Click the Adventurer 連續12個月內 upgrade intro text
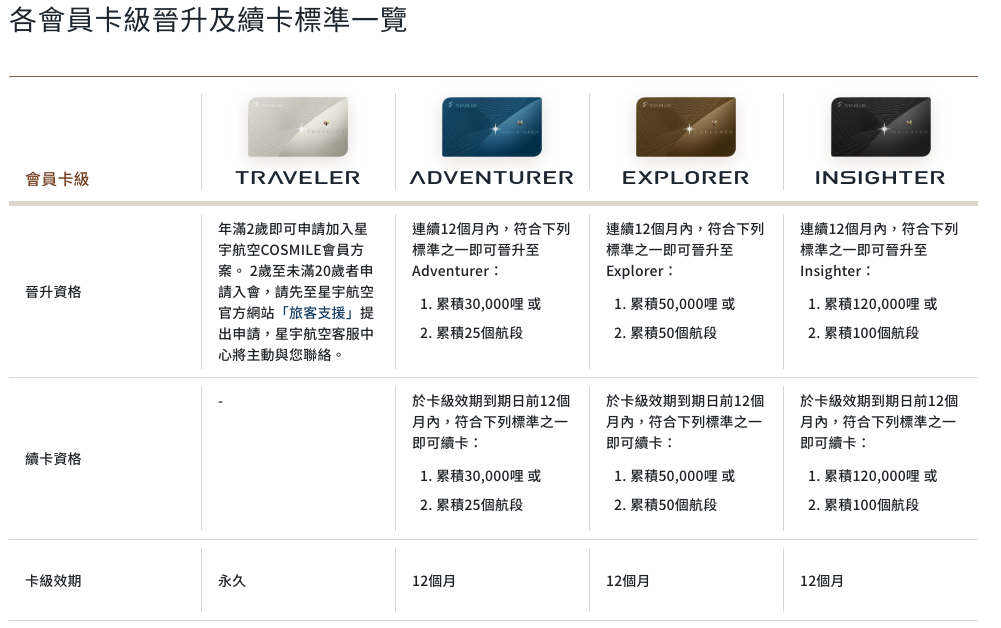 491,250
